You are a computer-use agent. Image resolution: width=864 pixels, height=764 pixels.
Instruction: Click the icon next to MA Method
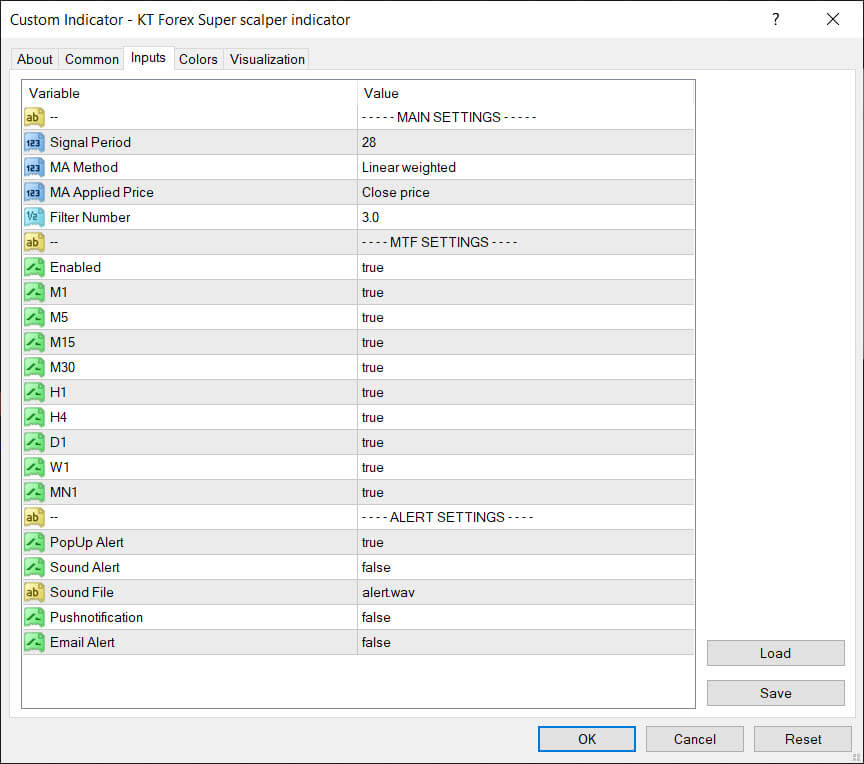point(34,167)
